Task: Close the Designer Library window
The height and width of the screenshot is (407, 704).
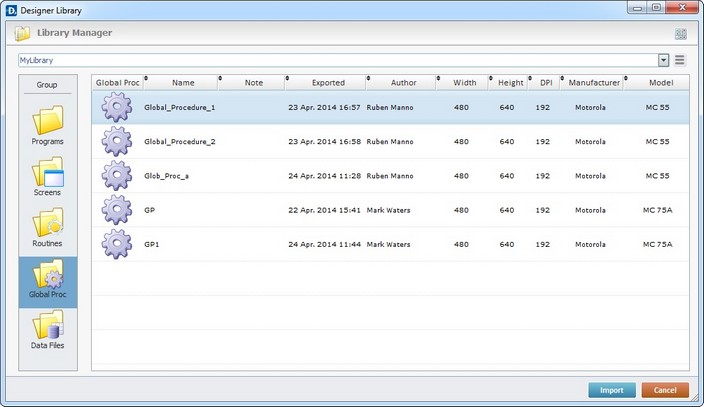Action: (682, 8)
